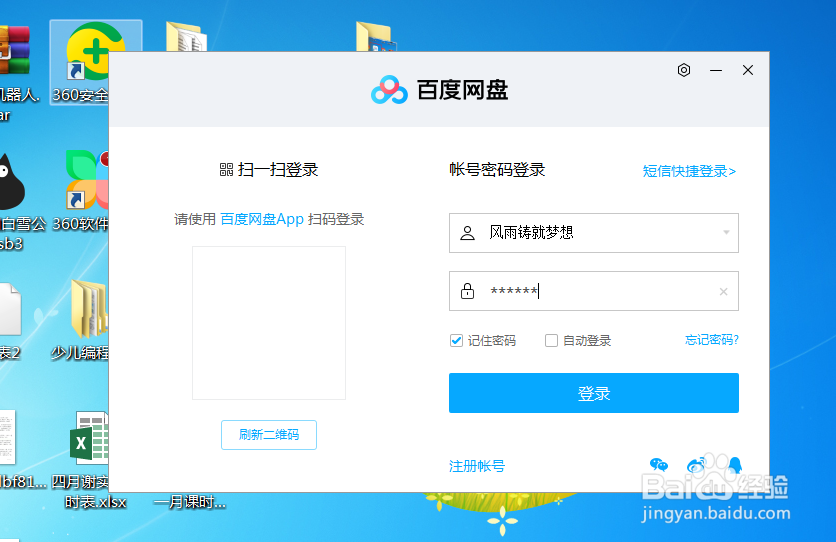Click the QR icon beside 扫一扫登录
The image size is (836, 542).
pyautogui.click(x=226, y=169)
